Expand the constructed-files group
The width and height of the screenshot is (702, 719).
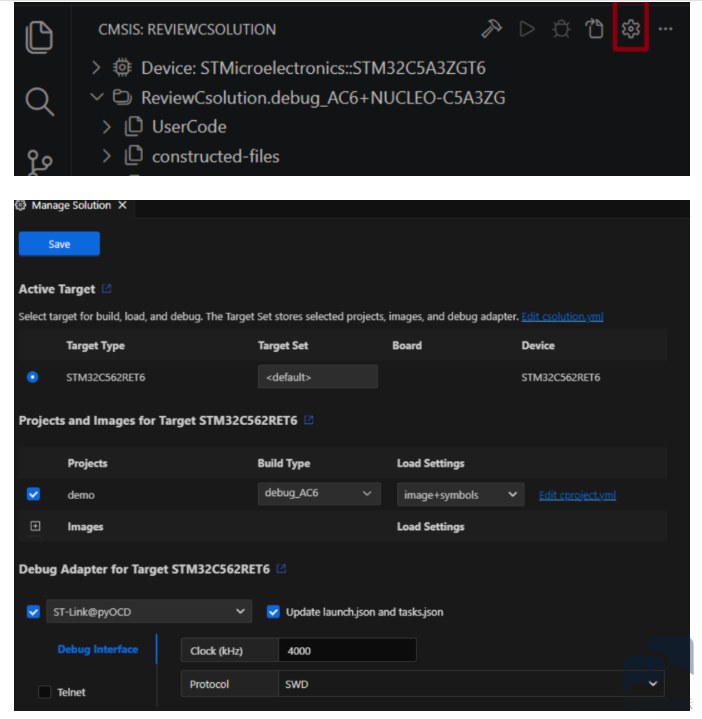pos(106,156)
